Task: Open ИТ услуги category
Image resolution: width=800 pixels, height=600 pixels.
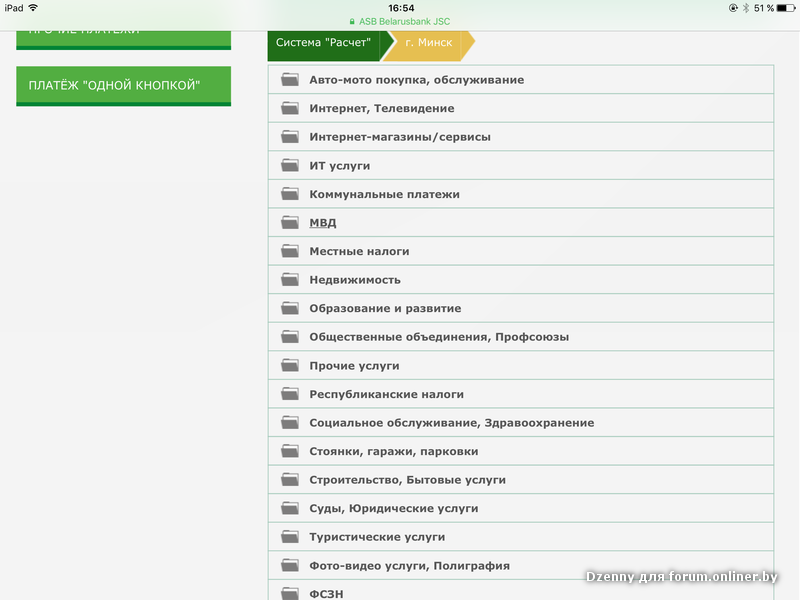Action: [521, 165]
